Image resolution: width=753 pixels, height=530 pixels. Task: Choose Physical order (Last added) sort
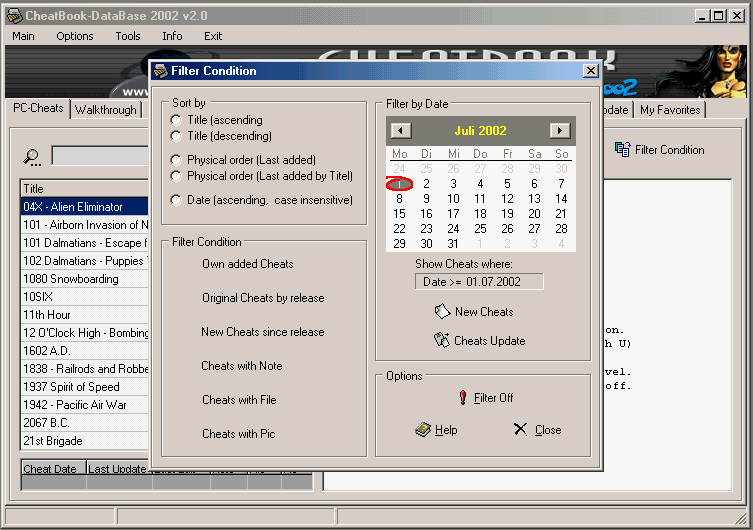tap(176, 160)
